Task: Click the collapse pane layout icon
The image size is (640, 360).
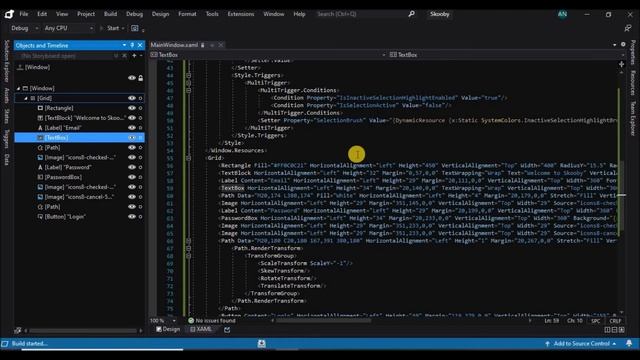Action: [x=621, y=330]
